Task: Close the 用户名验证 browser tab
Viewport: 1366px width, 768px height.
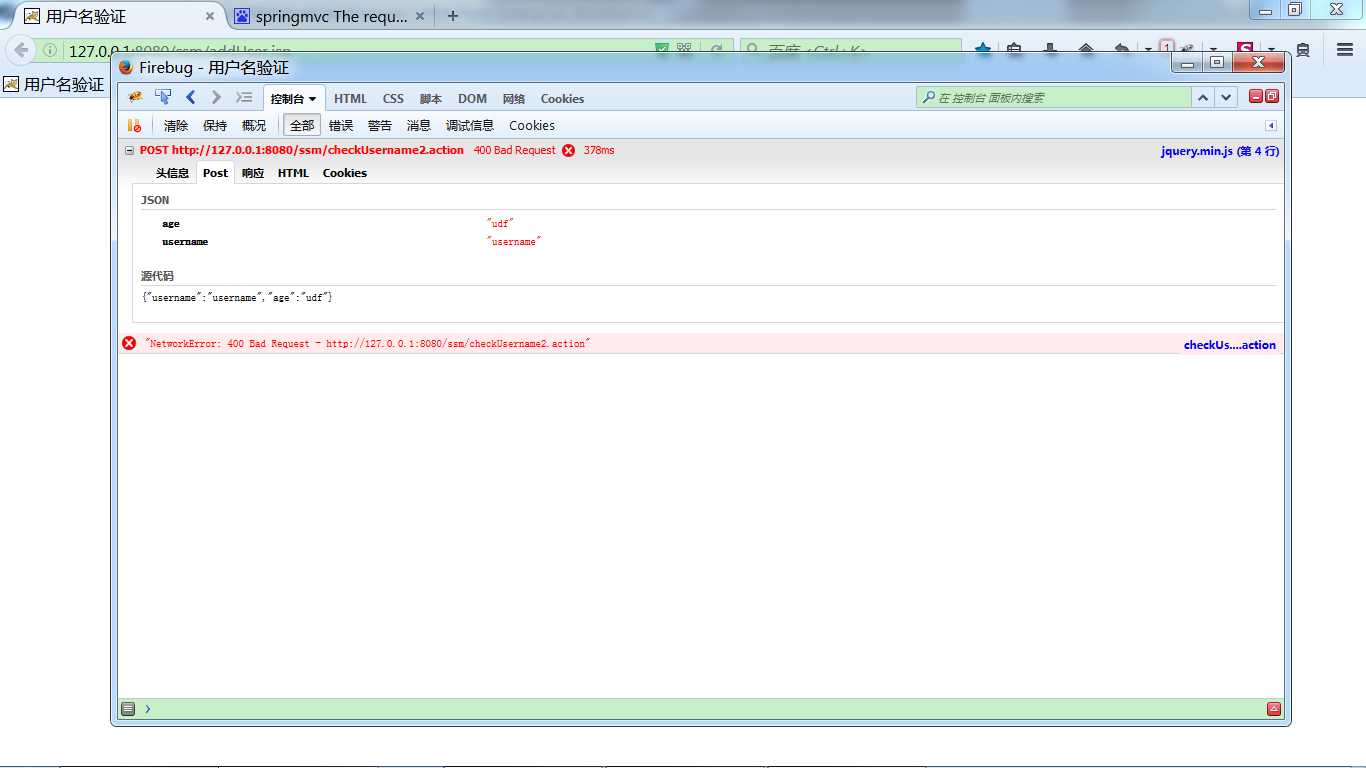Action: click(210, 16)
